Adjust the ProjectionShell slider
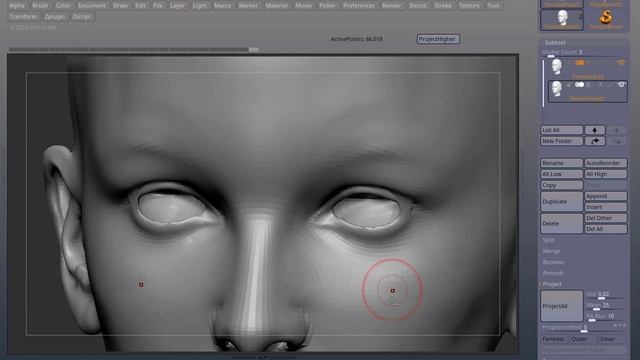Viewport: 640px width, 360px height. pos(584,327)
